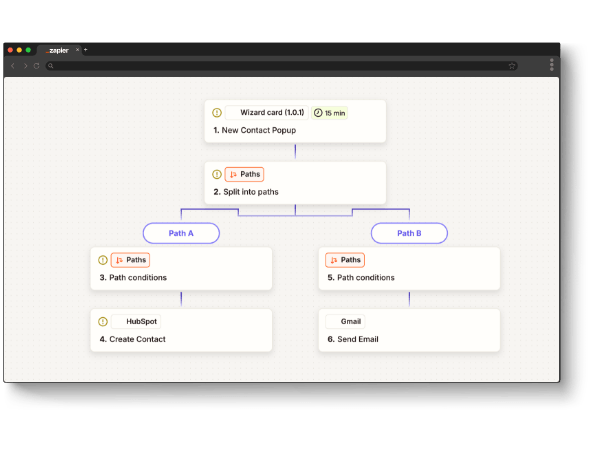Click the address bar search icon
Viewport: 589px width, 466px height.
click(51, 66)
